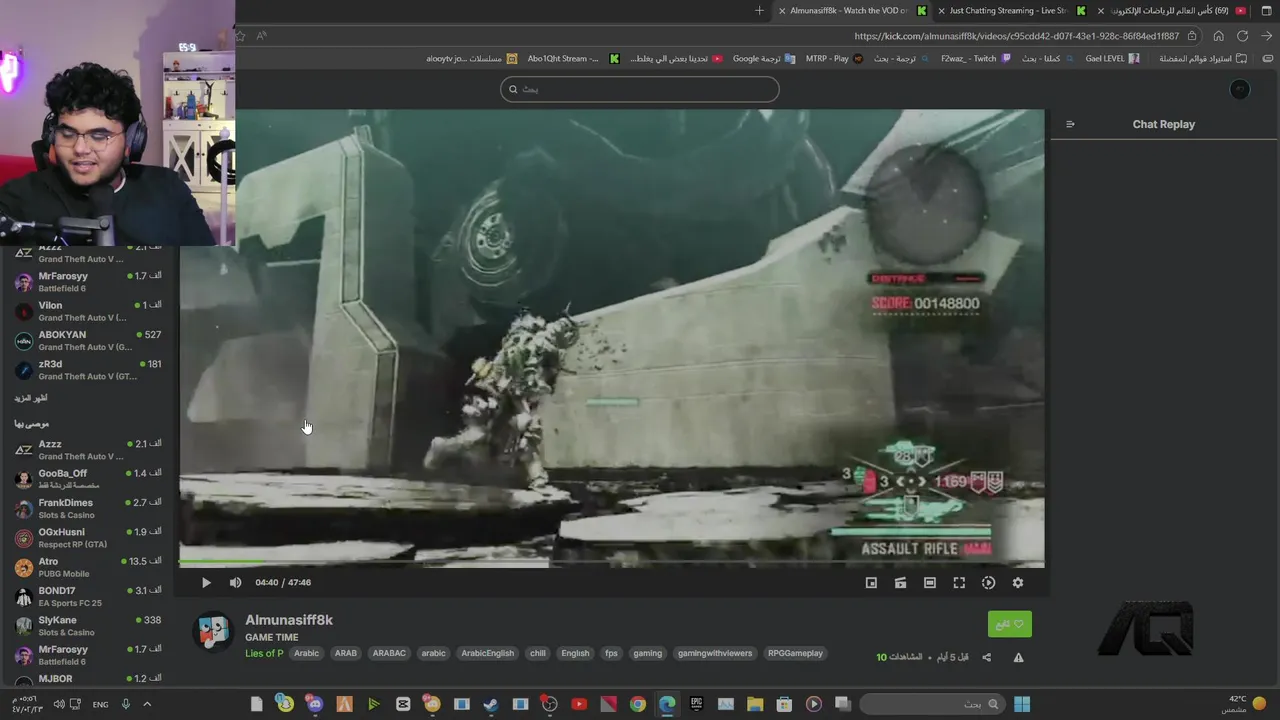
Task: Select the gamingwithviewers tag
Action: [x=715, y=654]
